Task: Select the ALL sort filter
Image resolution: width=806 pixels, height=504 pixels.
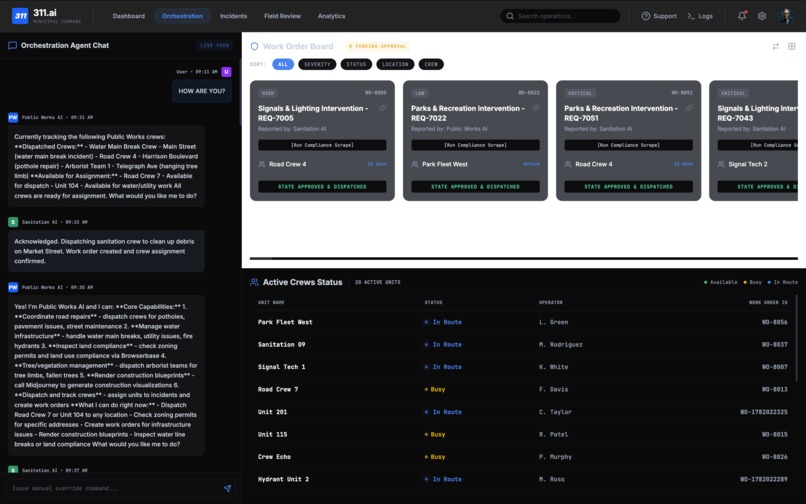Action: point(283,64)
